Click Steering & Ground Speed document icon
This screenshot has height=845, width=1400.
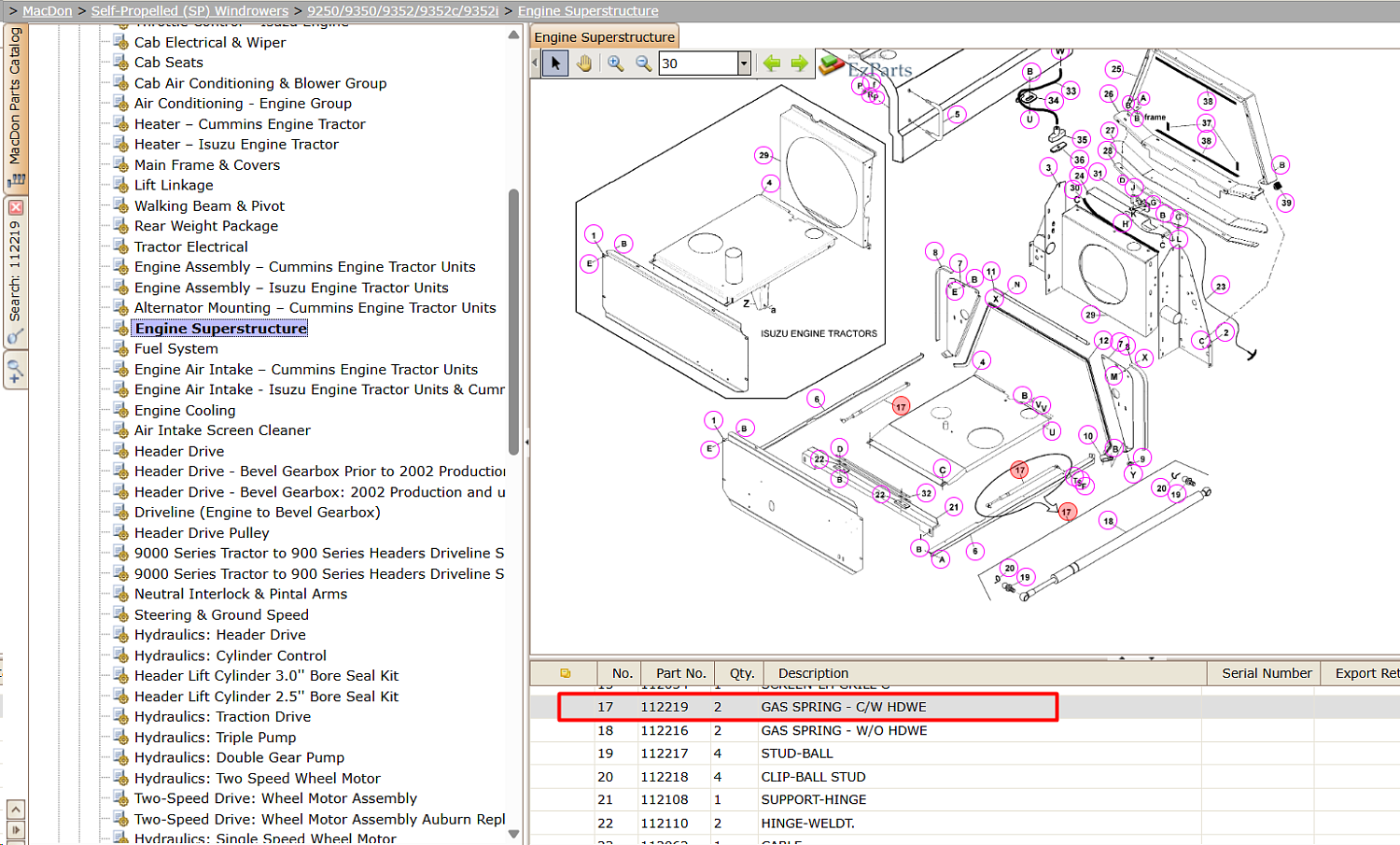(120, 613)
